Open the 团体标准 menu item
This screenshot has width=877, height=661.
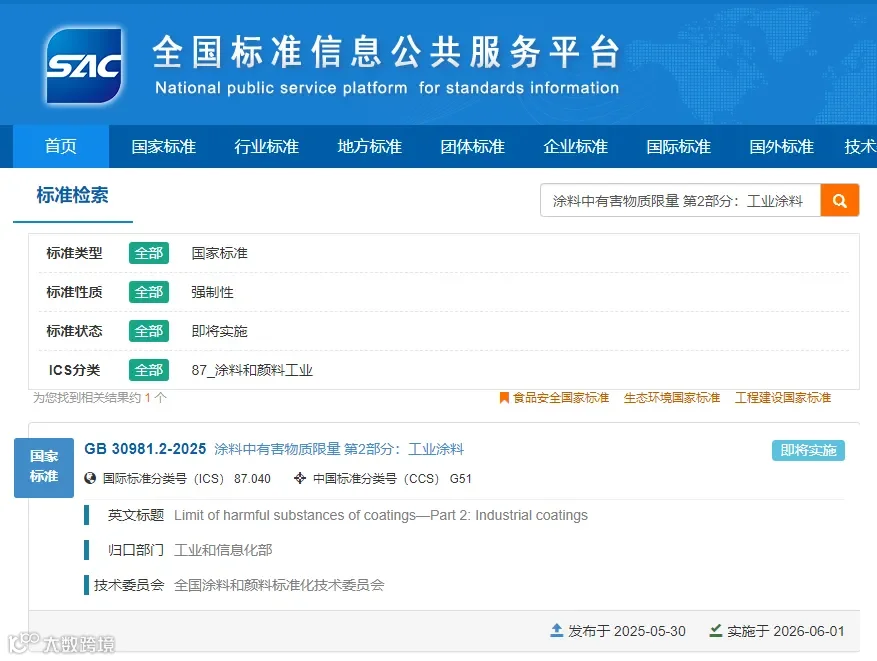pyautogui.click(x=472, y=146)
